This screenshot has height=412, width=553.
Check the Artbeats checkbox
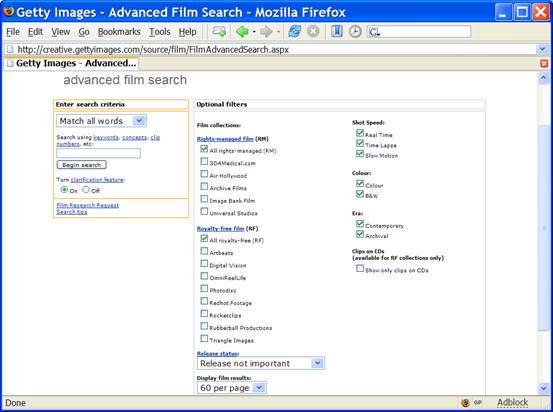point(204,251)
